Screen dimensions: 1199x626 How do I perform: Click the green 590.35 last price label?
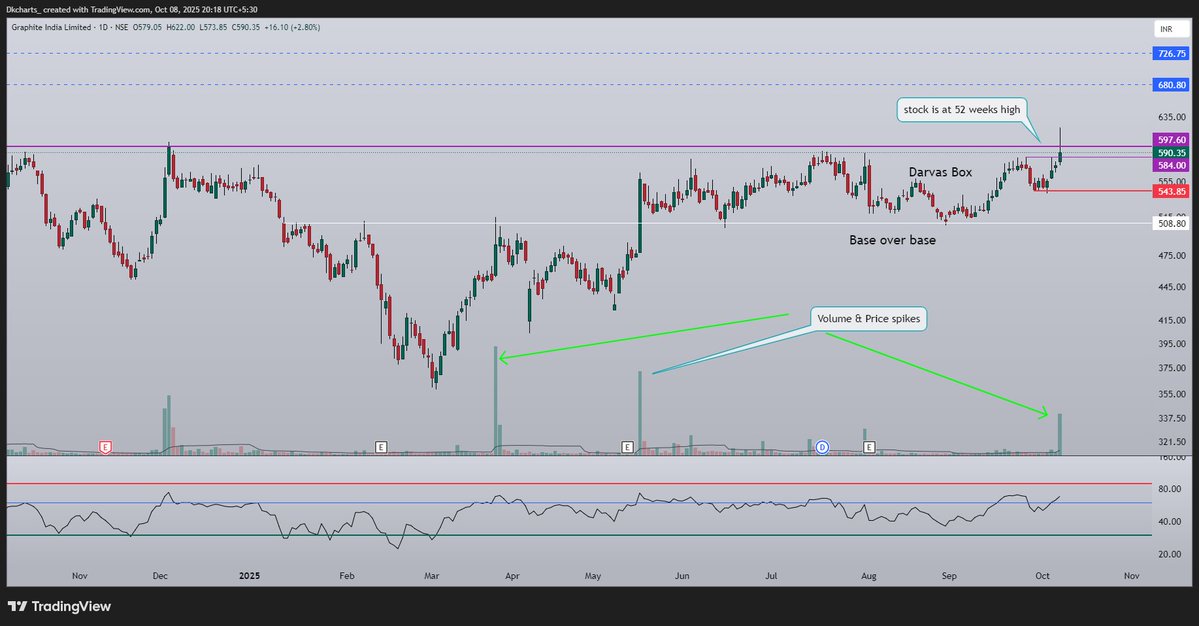click(x=1171, y=153)
